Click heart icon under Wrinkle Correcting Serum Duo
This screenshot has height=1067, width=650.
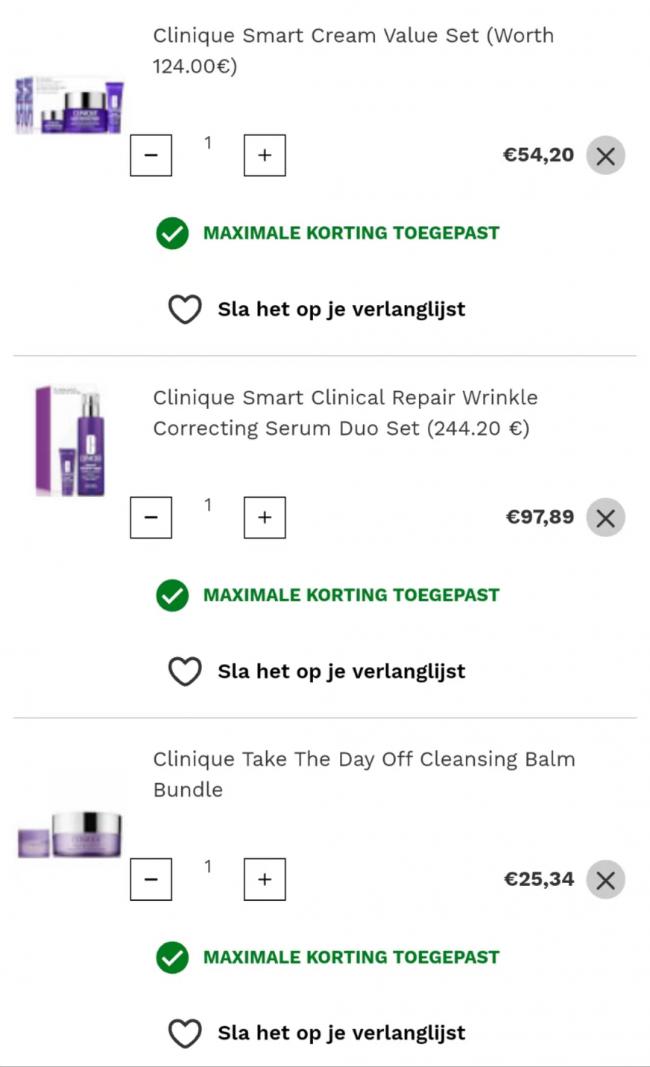[x=185, y=672]
